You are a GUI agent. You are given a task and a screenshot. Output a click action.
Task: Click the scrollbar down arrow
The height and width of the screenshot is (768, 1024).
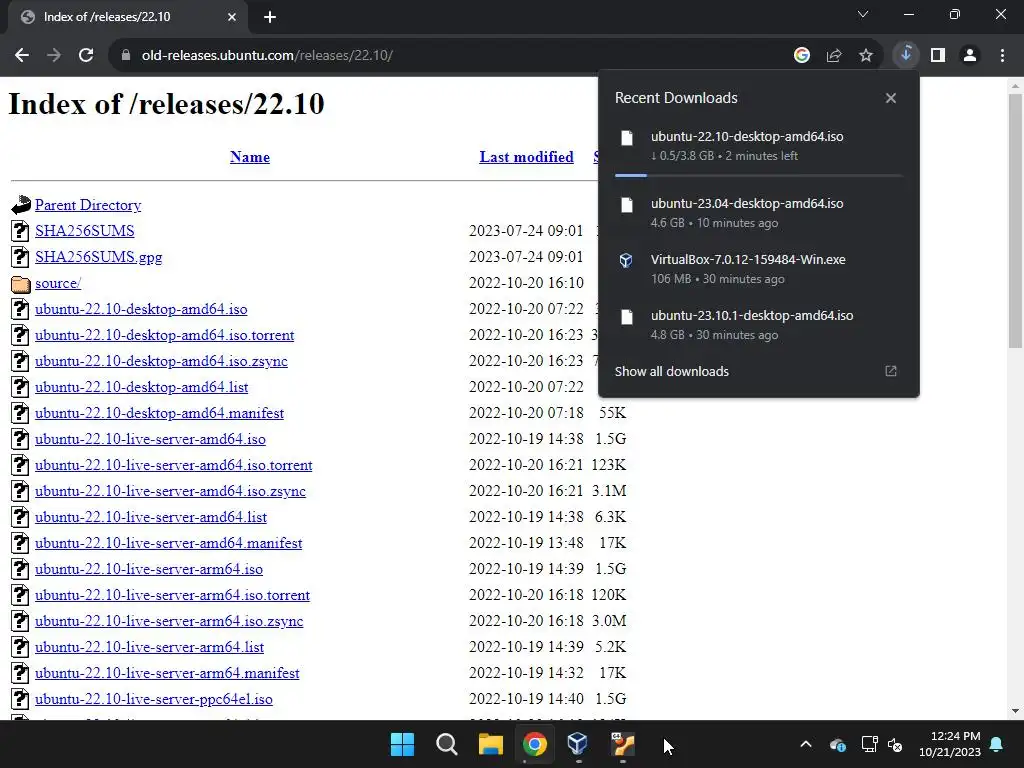tap(1016, 711)
